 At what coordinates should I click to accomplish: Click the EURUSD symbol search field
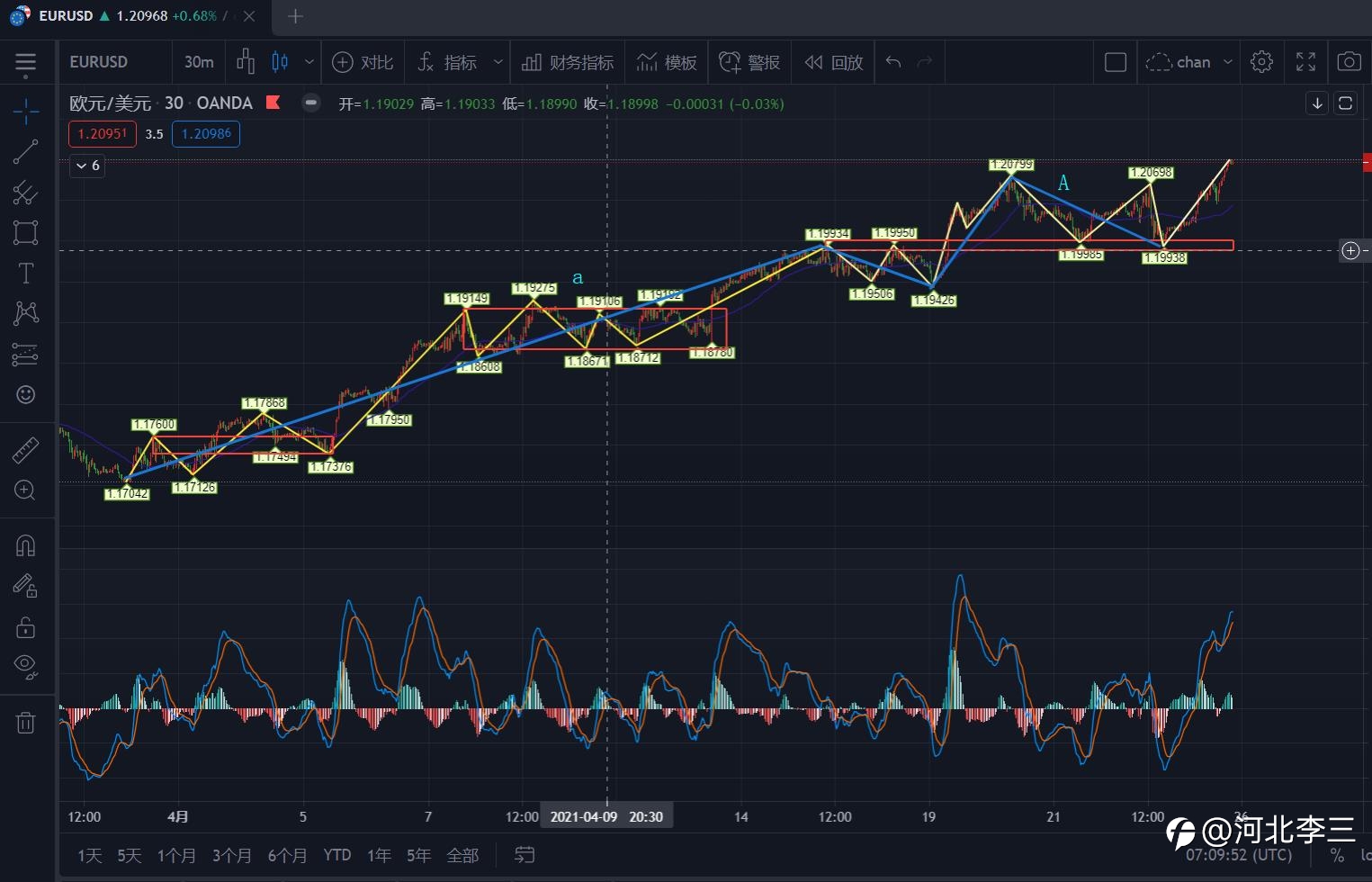(x=99, y=62)
